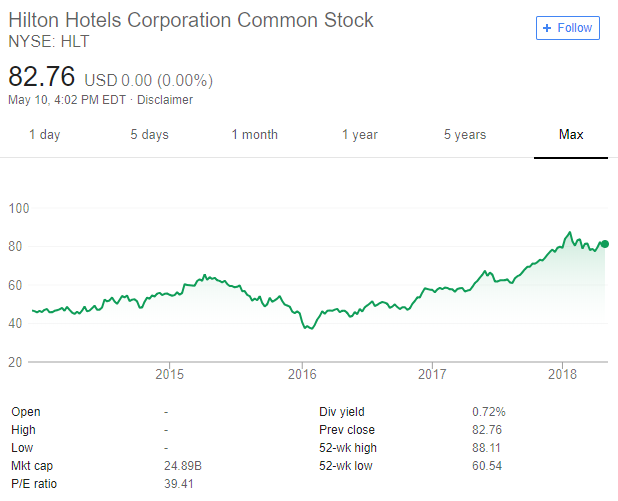Click the Hilton Hotels Corporation title
This screenshot has width=618, height=501.
(x=190, y=20)
